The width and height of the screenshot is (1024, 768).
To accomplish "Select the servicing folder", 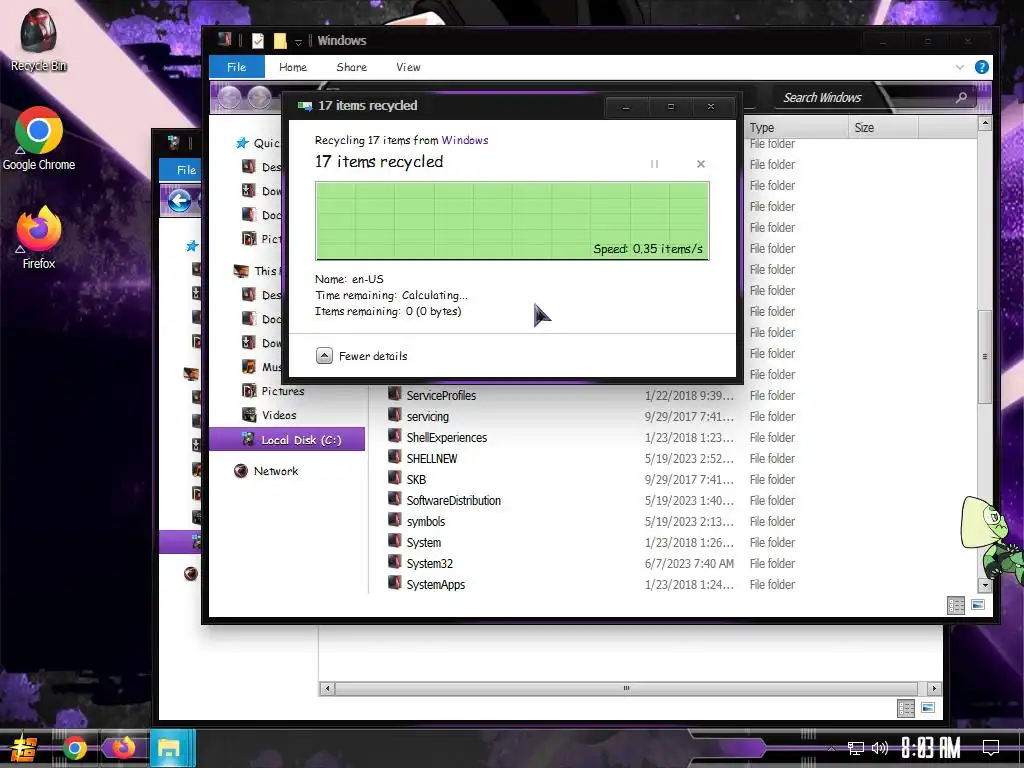I will [428, 417].
